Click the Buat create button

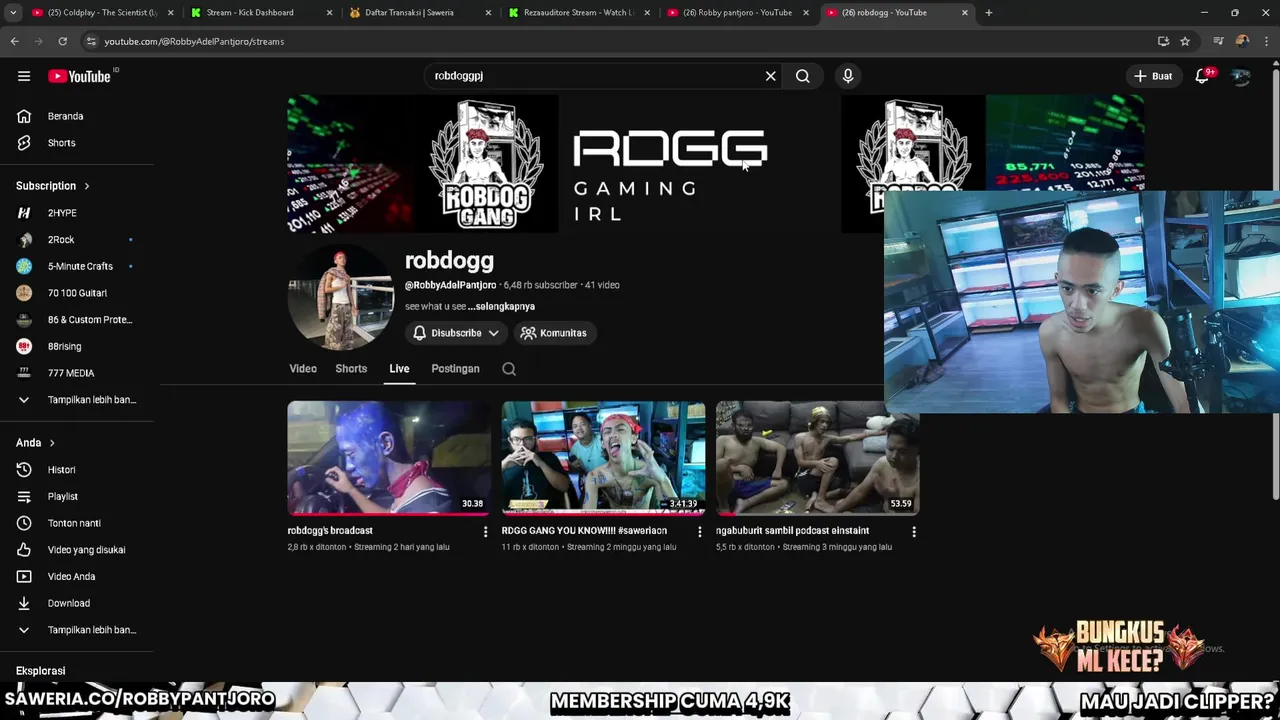(1153, 76)
